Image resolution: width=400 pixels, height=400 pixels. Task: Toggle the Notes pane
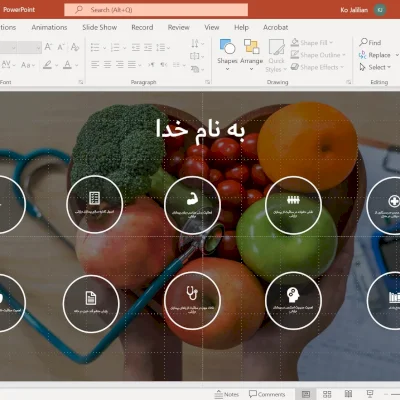tap(227, 394)
